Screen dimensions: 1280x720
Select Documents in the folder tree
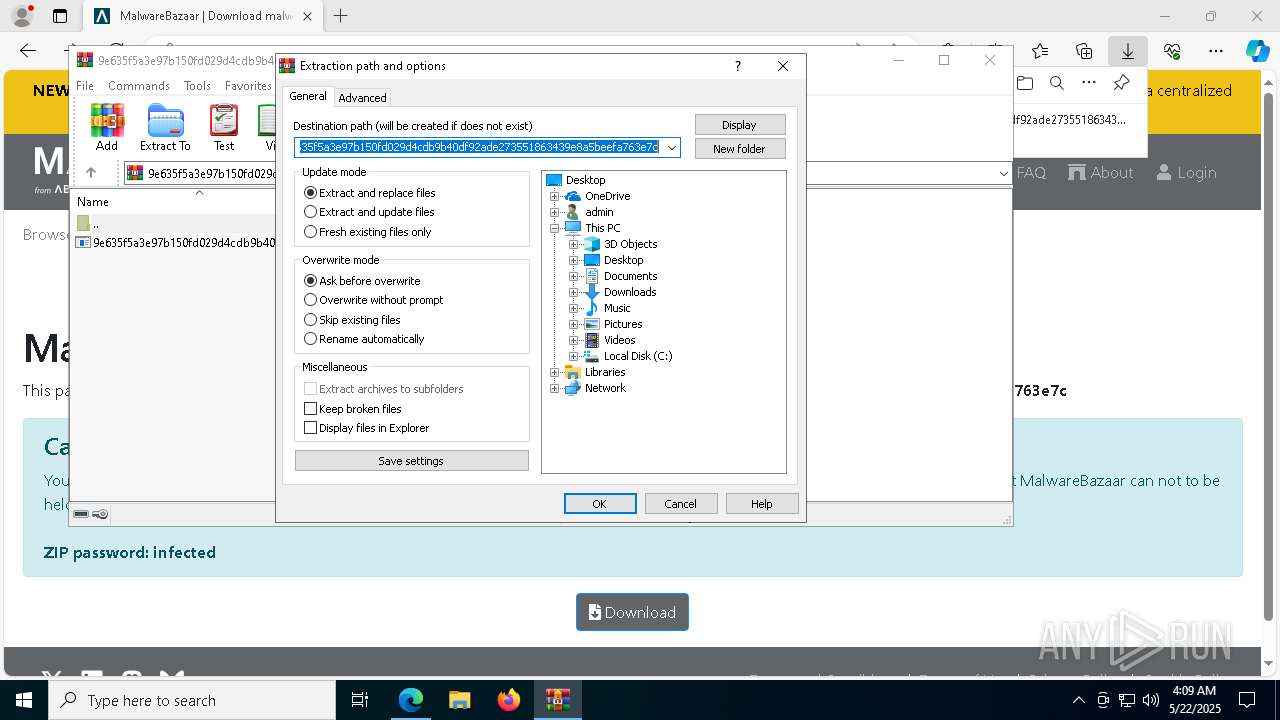pyautogui.click(x=630, y=276)
